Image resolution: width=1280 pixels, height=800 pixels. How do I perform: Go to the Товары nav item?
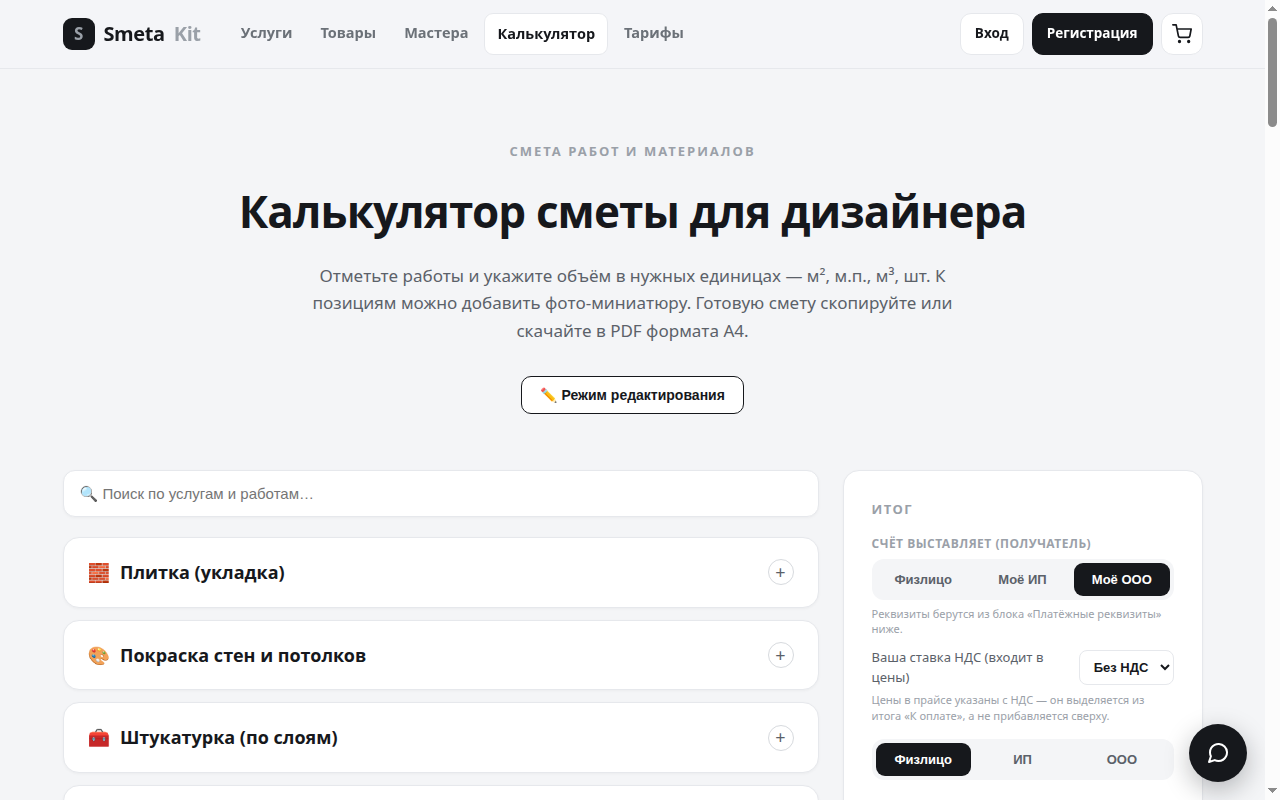pyautogui.click(x=348, y=33)
